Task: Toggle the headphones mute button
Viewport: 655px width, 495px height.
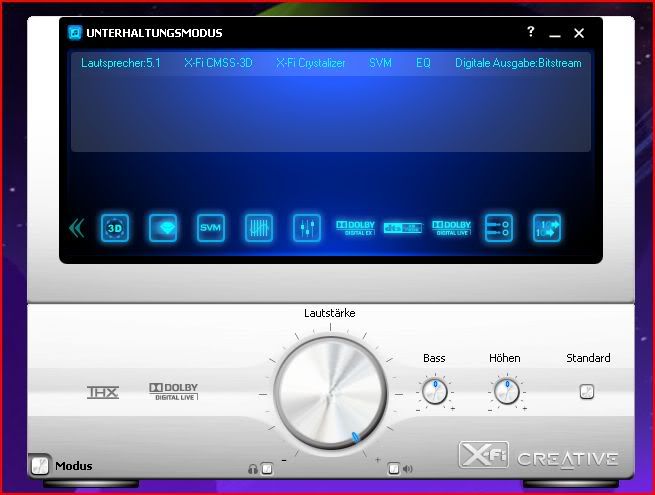Action: (x=267, y=469)
